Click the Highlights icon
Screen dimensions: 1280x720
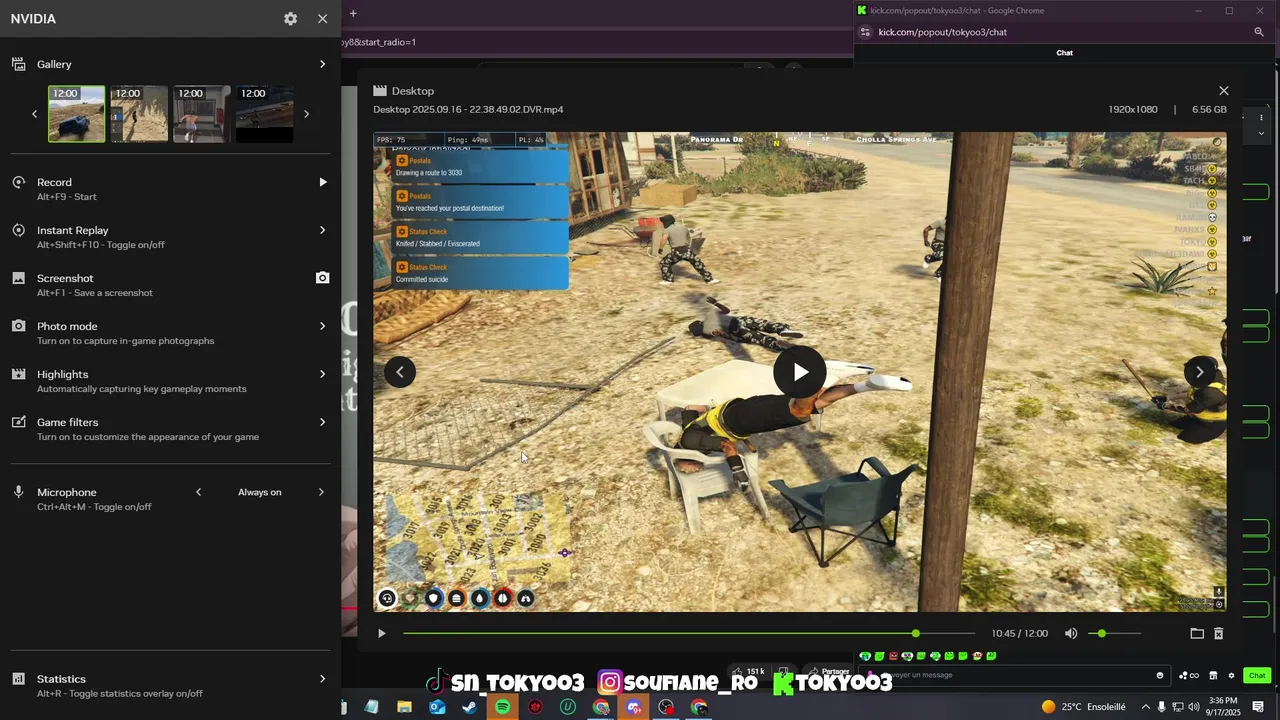18,374
